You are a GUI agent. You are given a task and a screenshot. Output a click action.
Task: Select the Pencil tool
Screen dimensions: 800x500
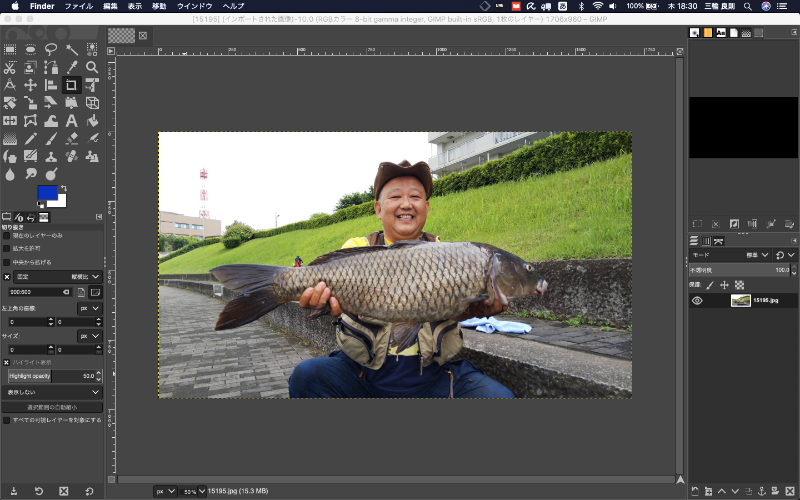click(30, 138)
